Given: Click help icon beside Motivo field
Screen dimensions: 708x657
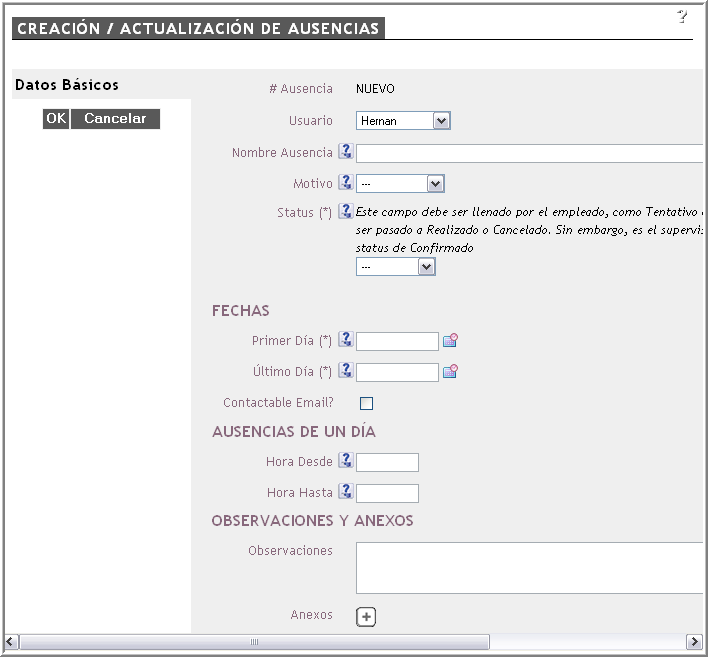Looking at the screenshot, I should click(346, 183).
